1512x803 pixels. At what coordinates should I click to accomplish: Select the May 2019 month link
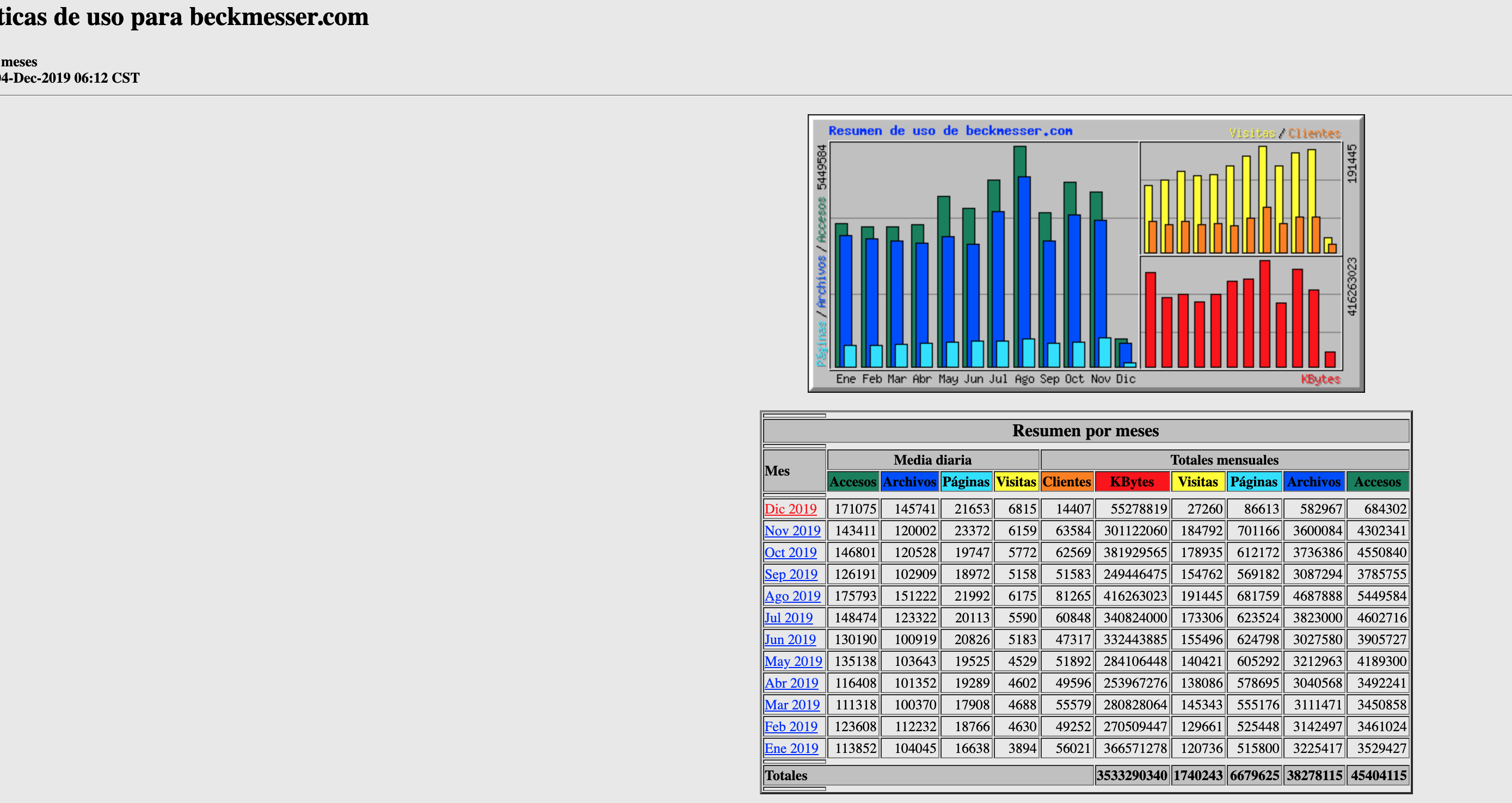[793, 661]
